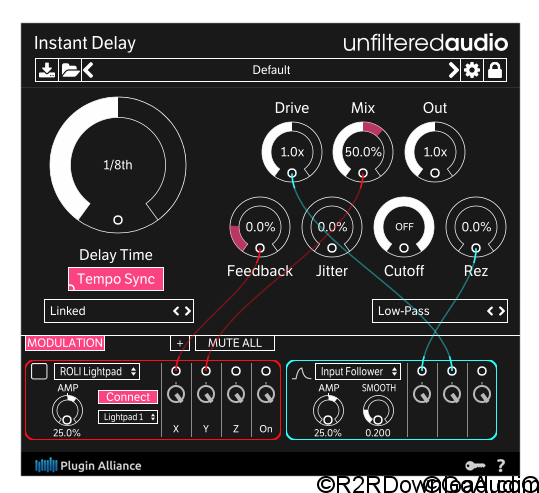Toggle the Tempo Sync button
Screen dimensions: 539x493
point(116,279)
